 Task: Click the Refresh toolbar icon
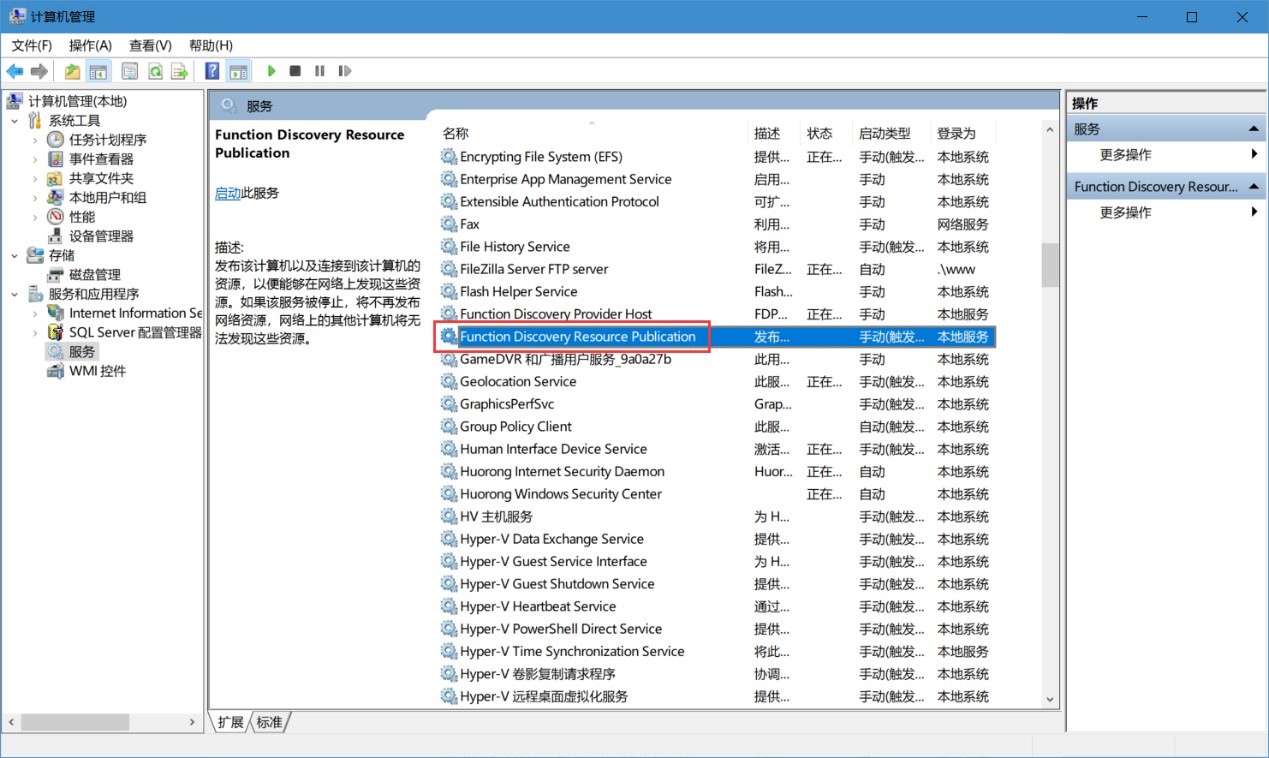coord(156,71)
